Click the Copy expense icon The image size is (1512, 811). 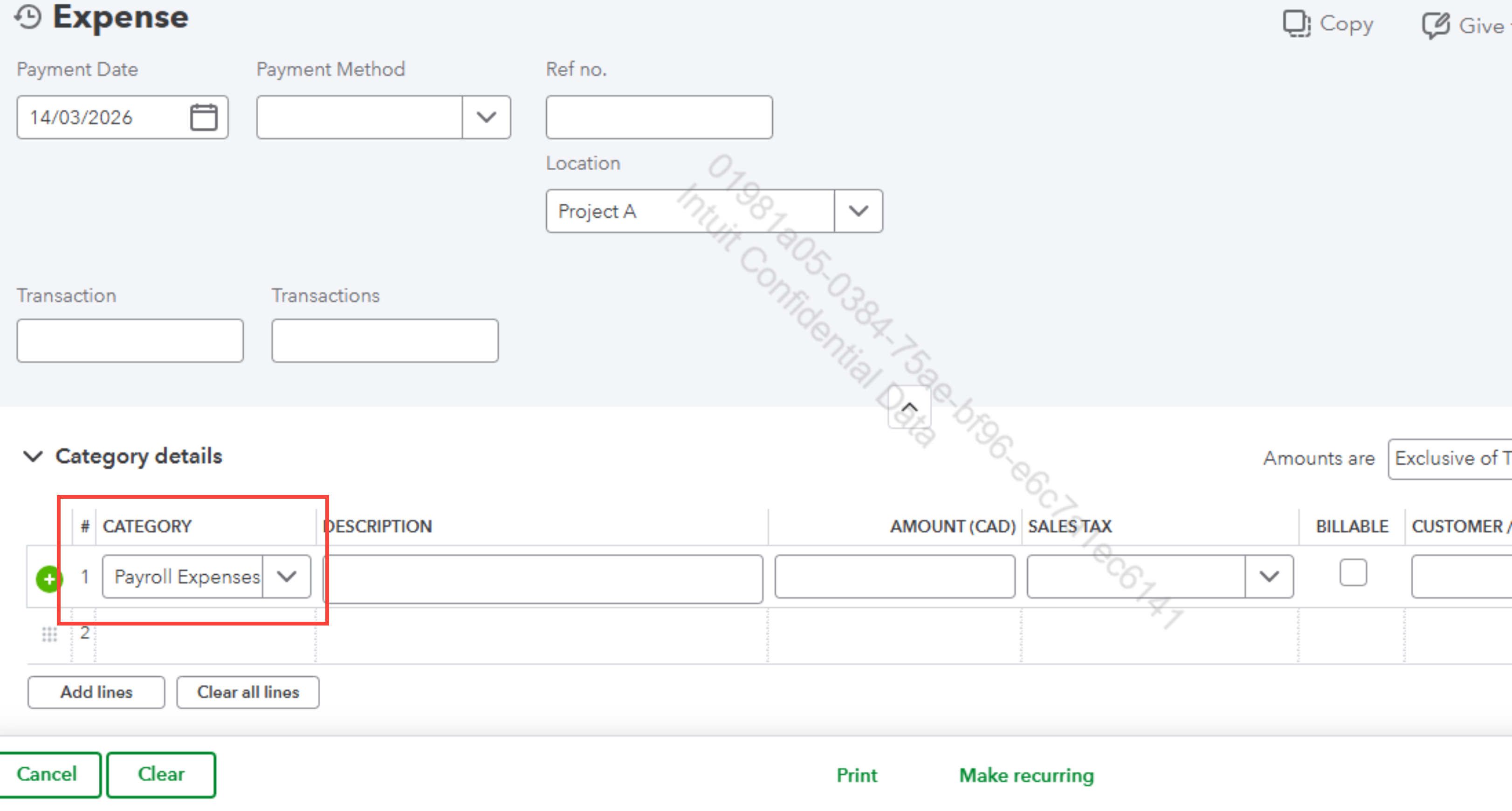click(1296, 24)
